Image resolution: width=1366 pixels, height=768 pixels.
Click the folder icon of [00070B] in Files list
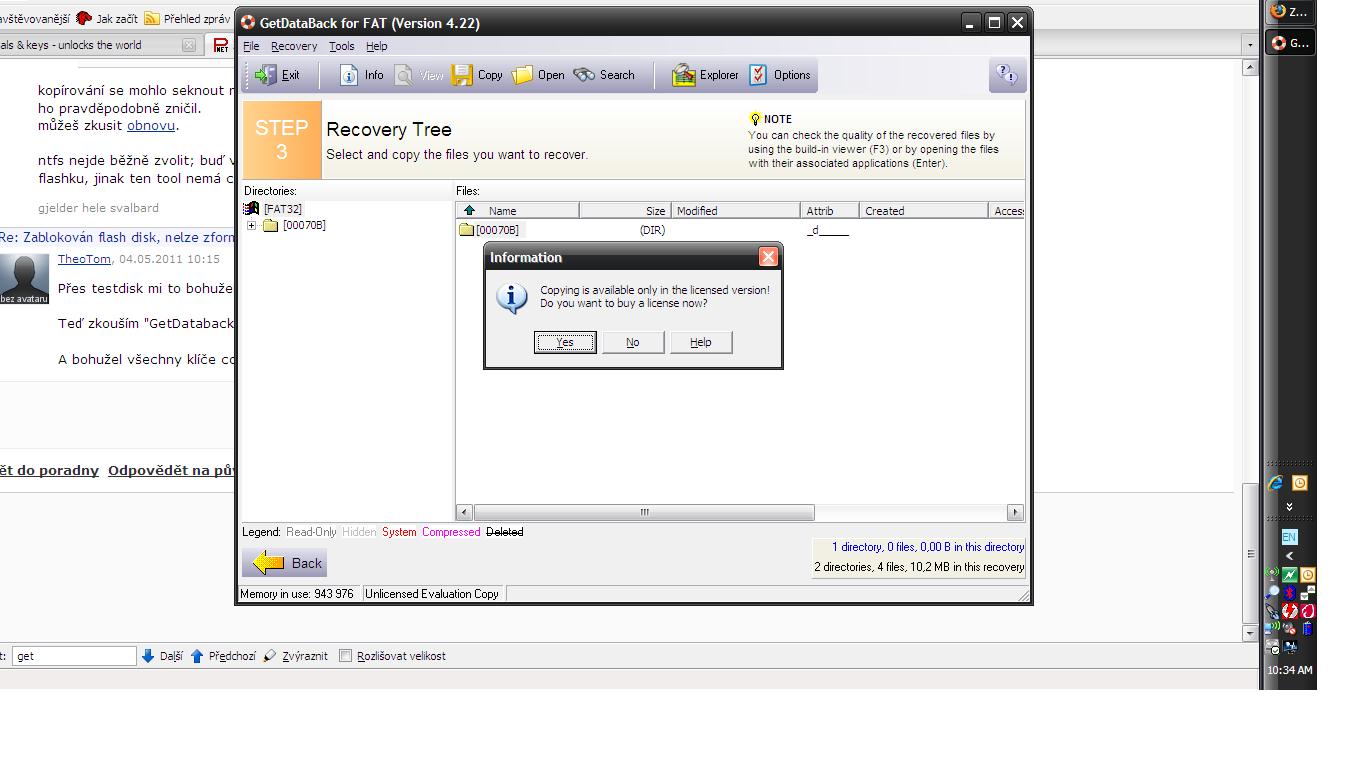[466, 230]
